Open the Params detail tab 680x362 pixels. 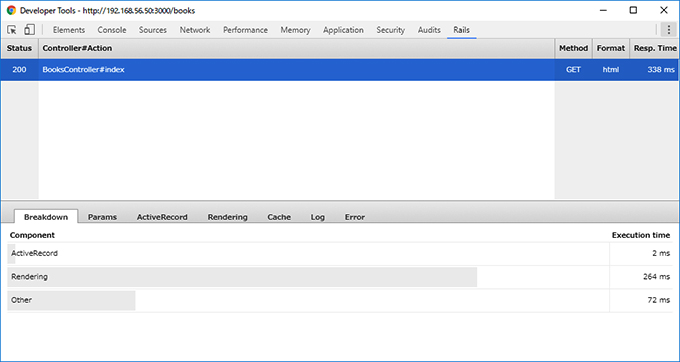click(x=102, y=217)
